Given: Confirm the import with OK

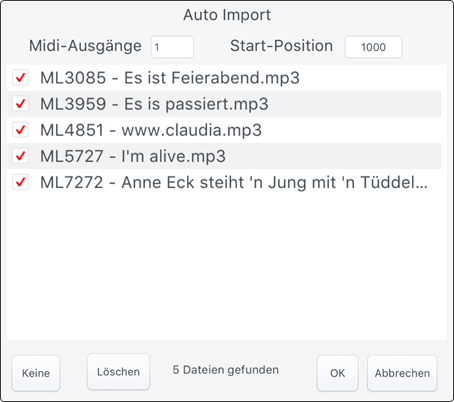Looking at the screenshot, I should pos(337,373).
